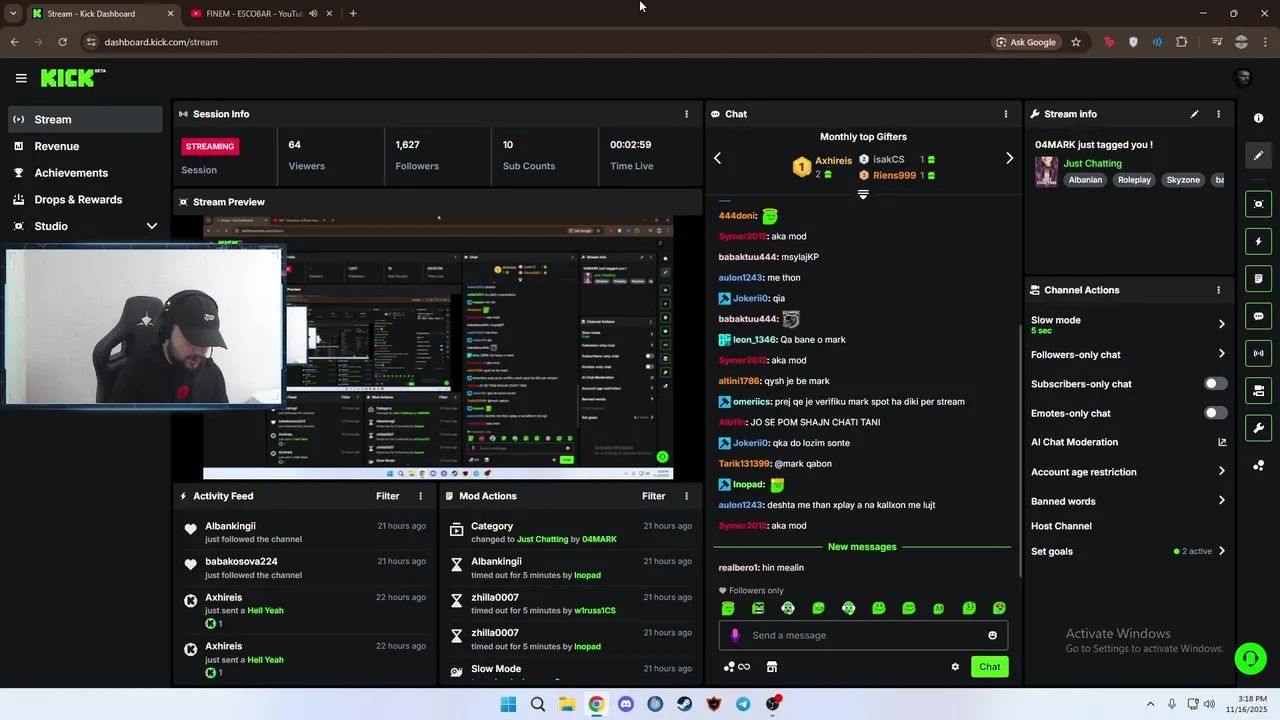The image size is (1280, 720).
Task: Click the Kick logo in the header
Action: 72,78
